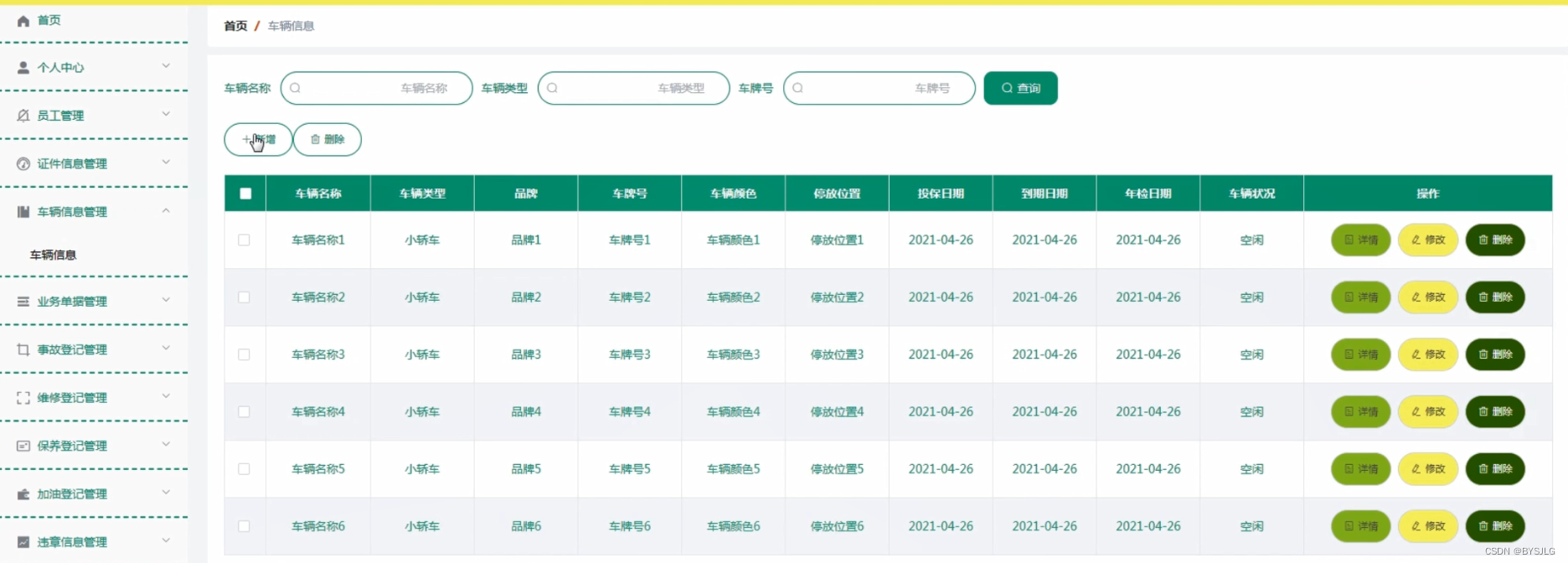
Task: Click the icon beside 证件信息管理
Action: pyautogui.click(x=23, y=164)
